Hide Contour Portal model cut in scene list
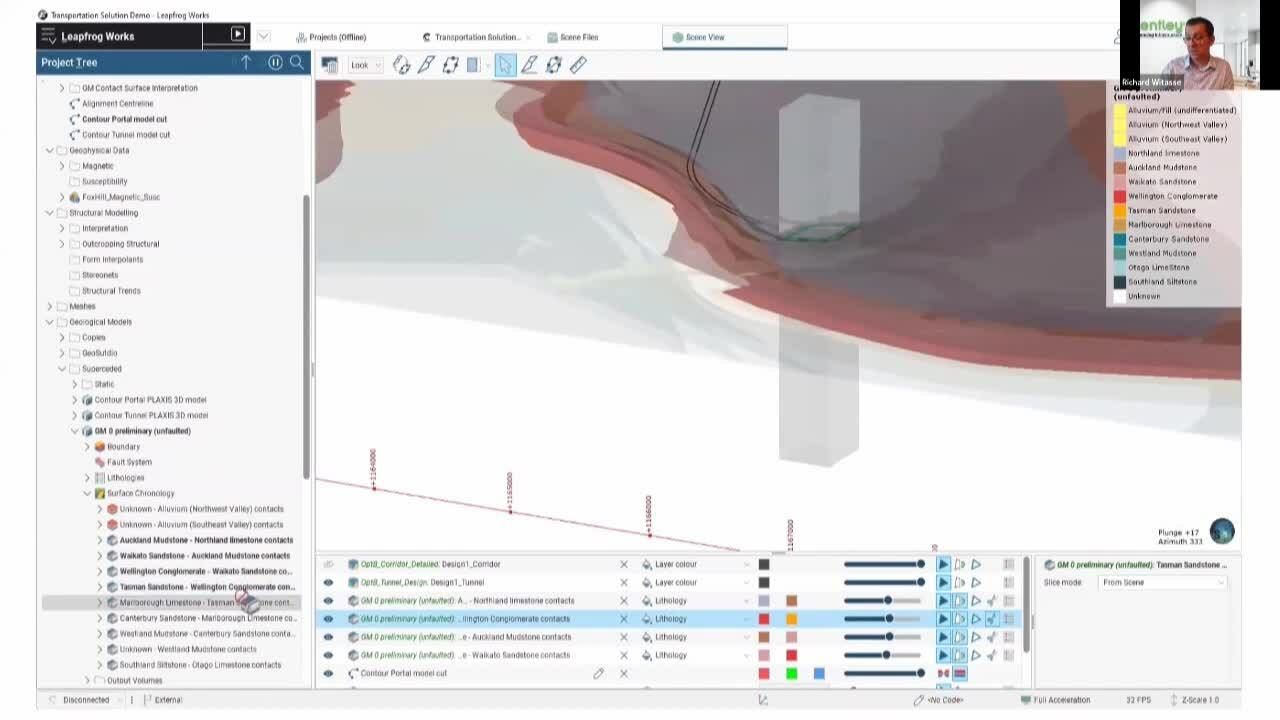Image resolution: width=1280 pixels, height=720 pixels. 328,673
